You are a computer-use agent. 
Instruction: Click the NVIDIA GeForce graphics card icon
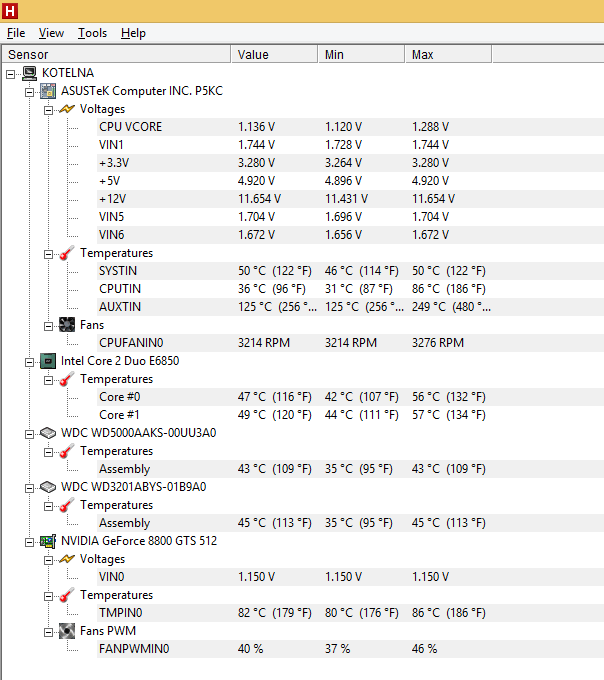click(x=48, y=541)
